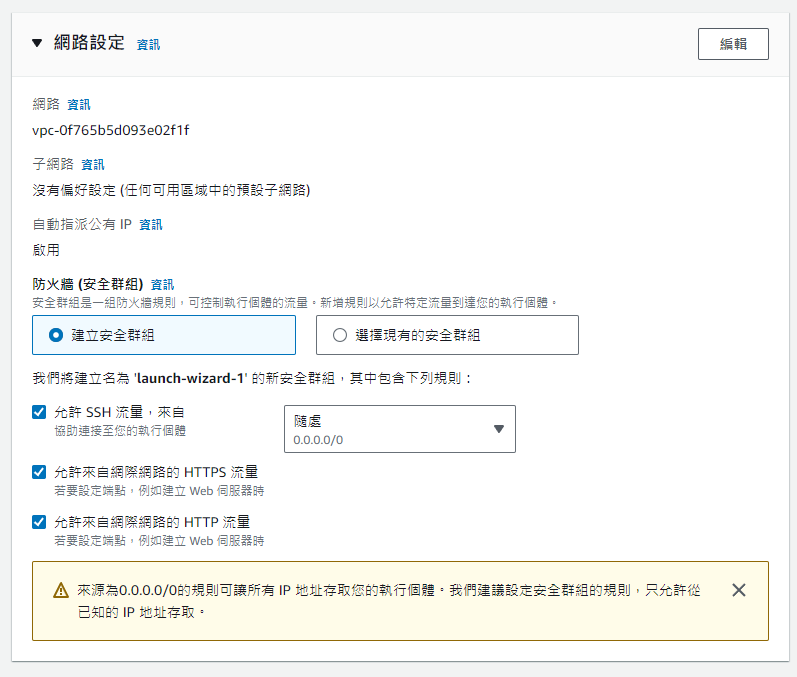Click the 編輯 button

coord(733,44)
